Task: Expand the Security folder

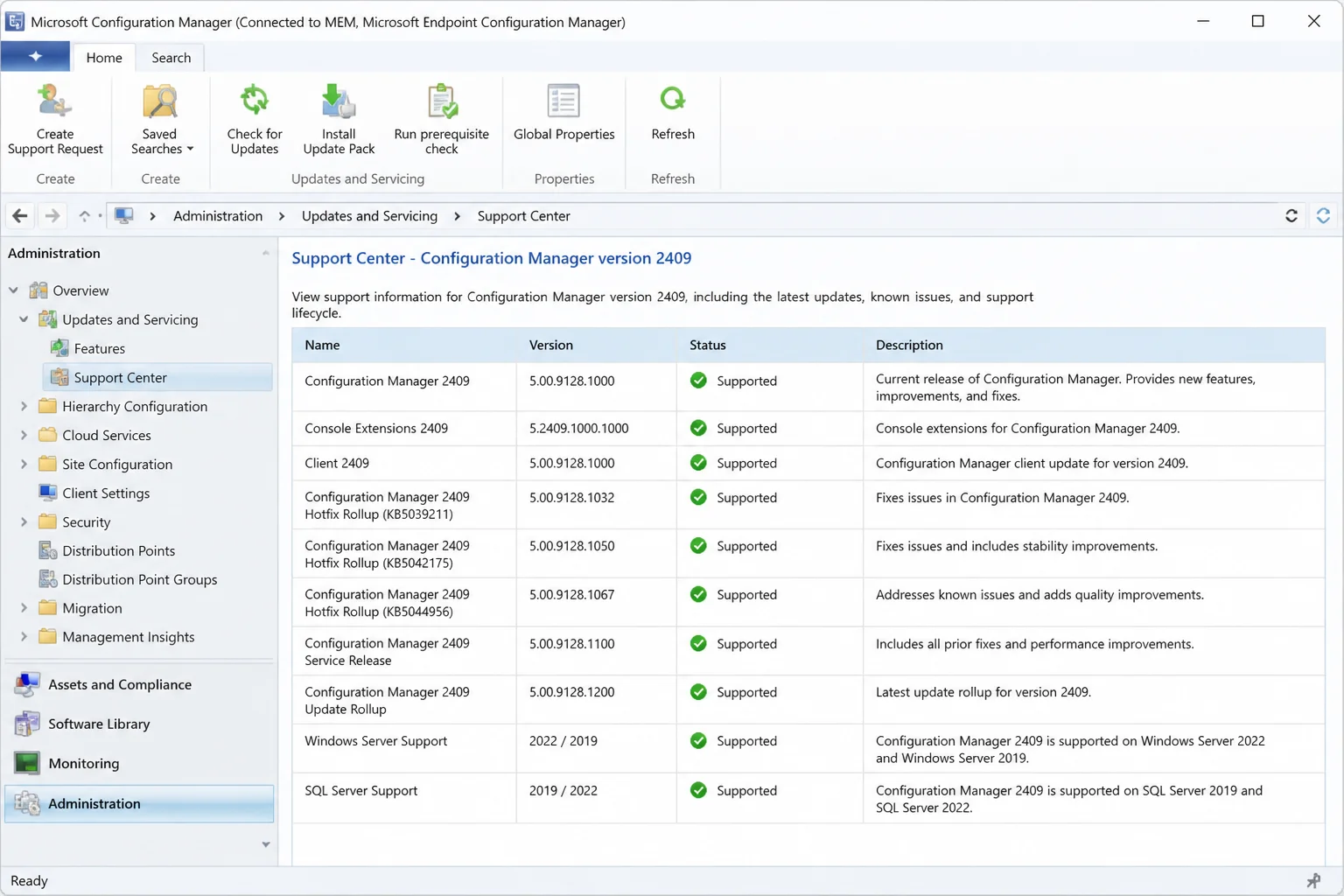Action: 24,521
